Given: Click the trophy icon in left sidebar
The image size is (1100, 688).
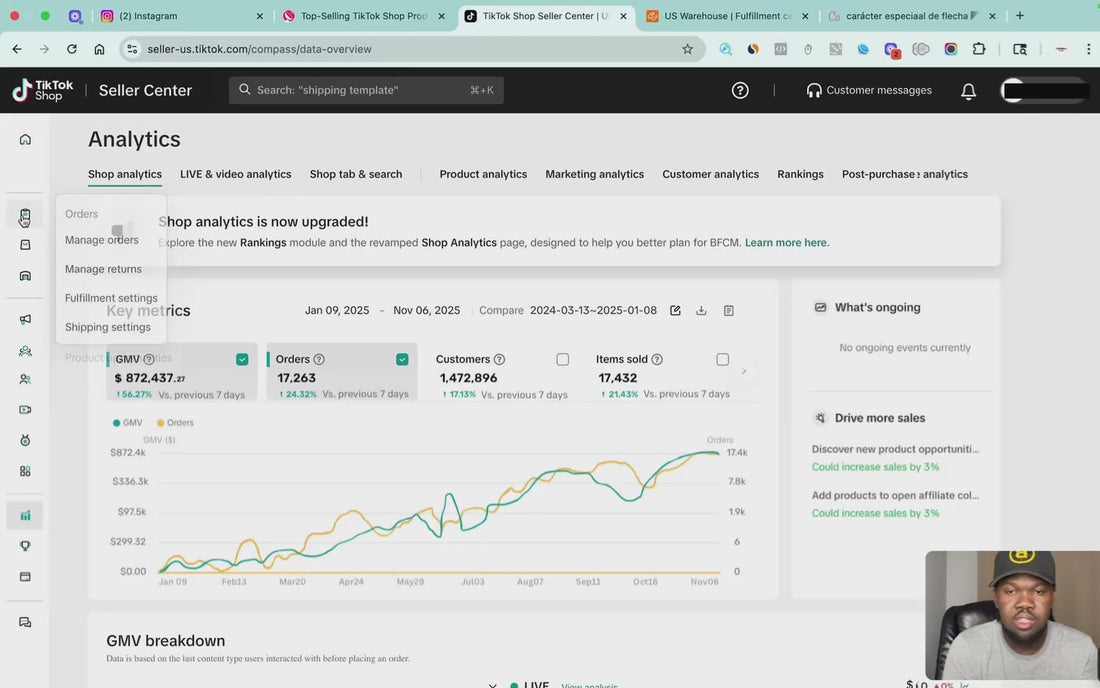Looking at the screenshot, I should click(25, 546).
